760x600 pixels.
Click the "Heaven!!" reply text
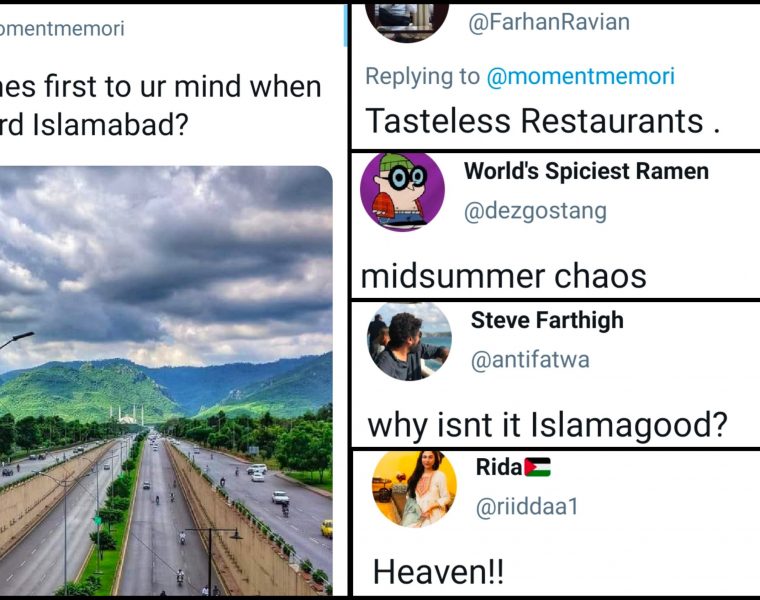point(438,572)
